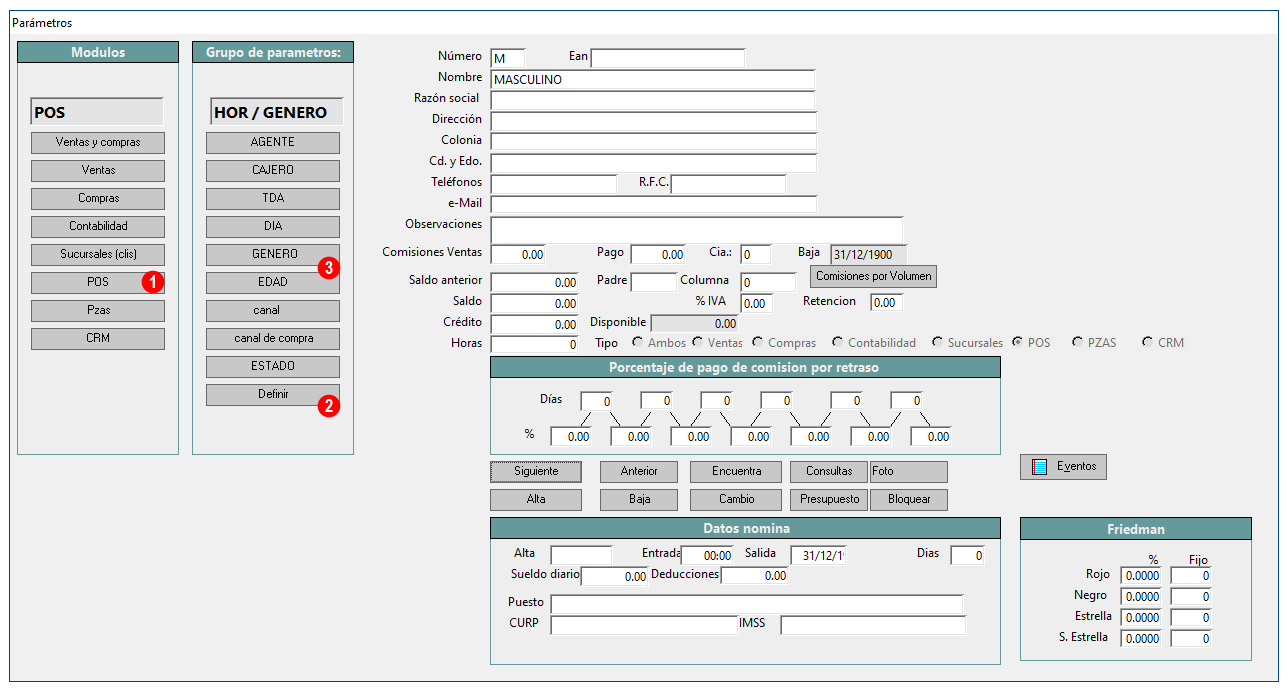The image size is (1287, 691).
Task: Click the Foto button
Action: point(909,471)
